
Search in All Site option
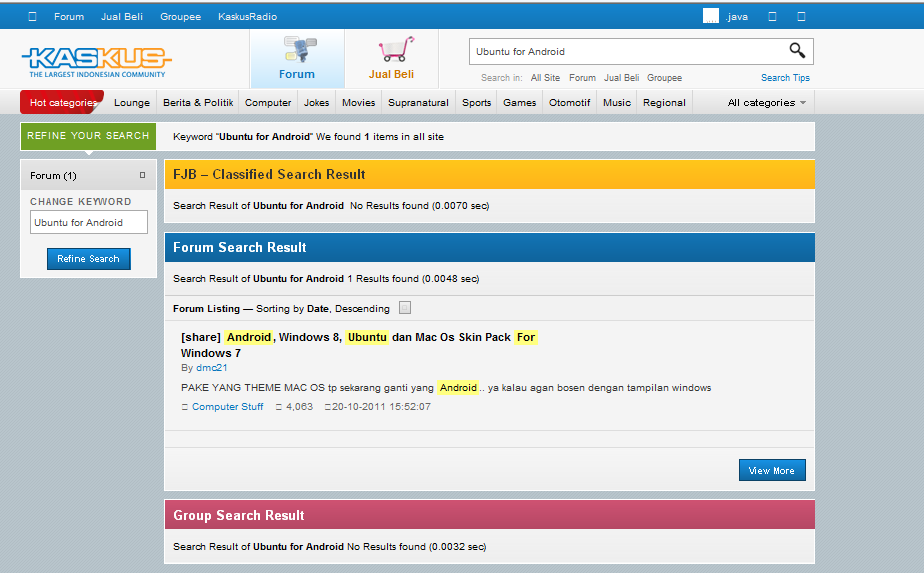click(x=545, y=78)
